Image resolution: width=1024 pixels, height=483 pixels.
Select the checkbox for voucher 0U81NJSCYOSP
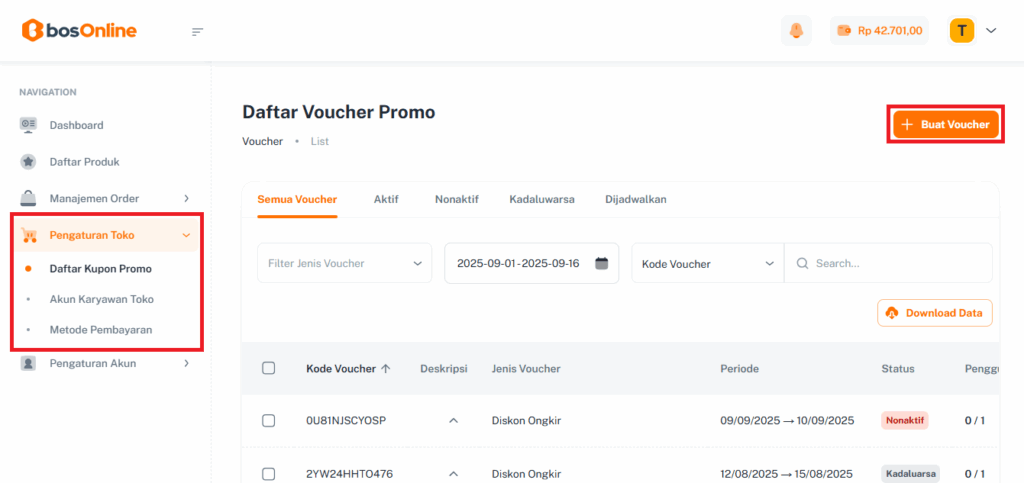click(x=268, y=420)
